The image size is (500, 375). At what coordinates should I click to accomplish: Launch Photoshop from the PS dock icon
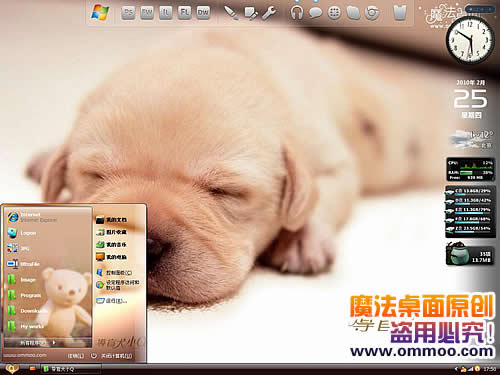[x=128, y=13]
